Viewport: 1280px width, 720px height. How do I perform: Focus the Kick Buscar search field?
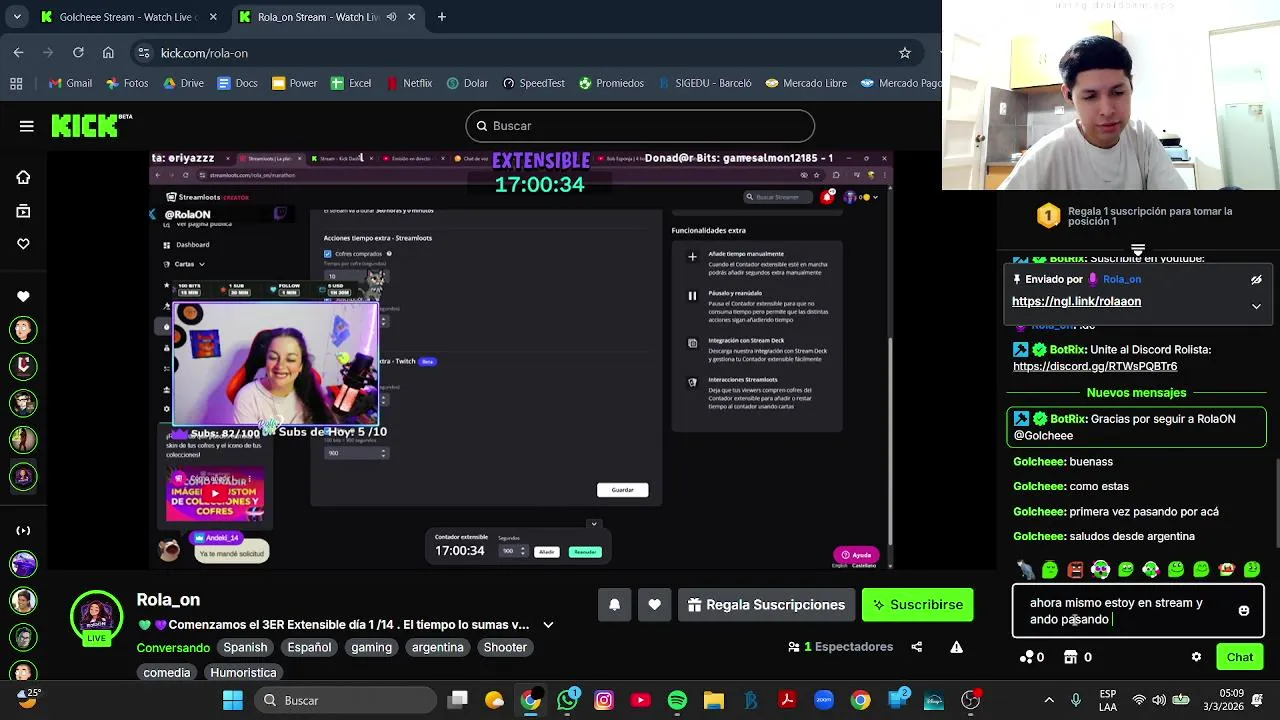640,126
